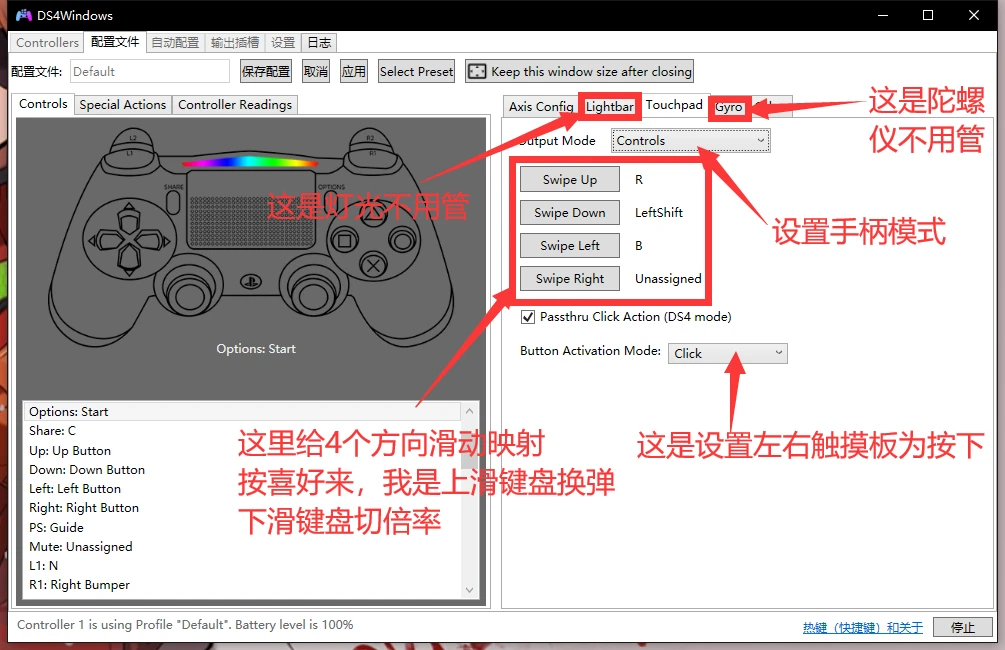Click the Swipe Down button

point(570,212)
